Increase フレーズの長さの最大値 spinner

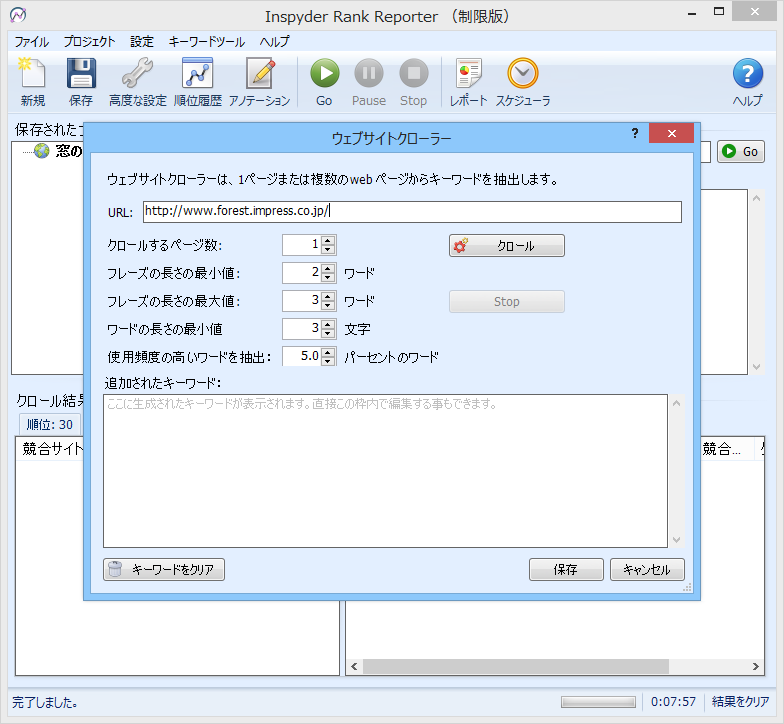328,296
